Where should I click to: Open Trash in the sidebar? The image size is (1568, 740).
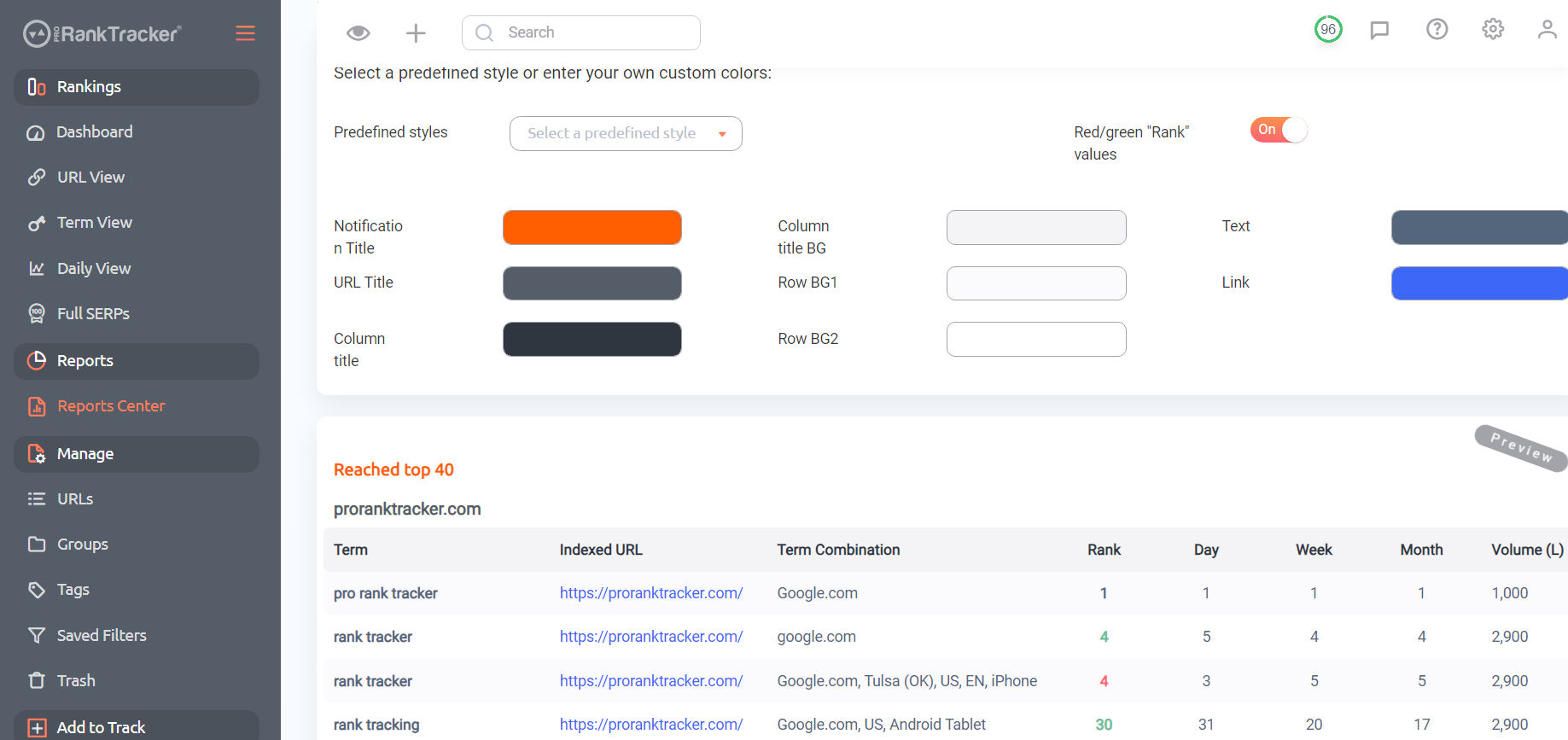point(76,681)
